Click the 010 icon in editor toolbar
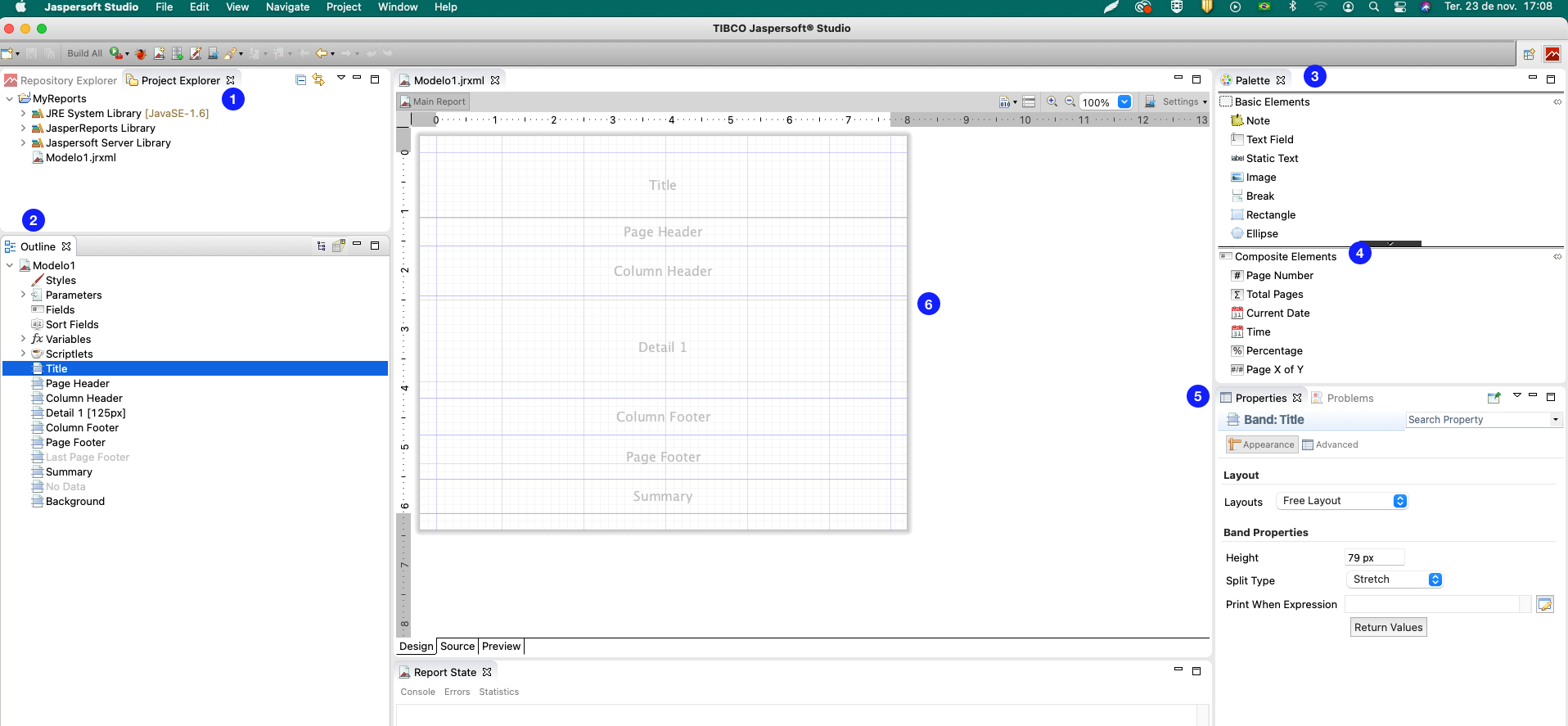 1005,101
